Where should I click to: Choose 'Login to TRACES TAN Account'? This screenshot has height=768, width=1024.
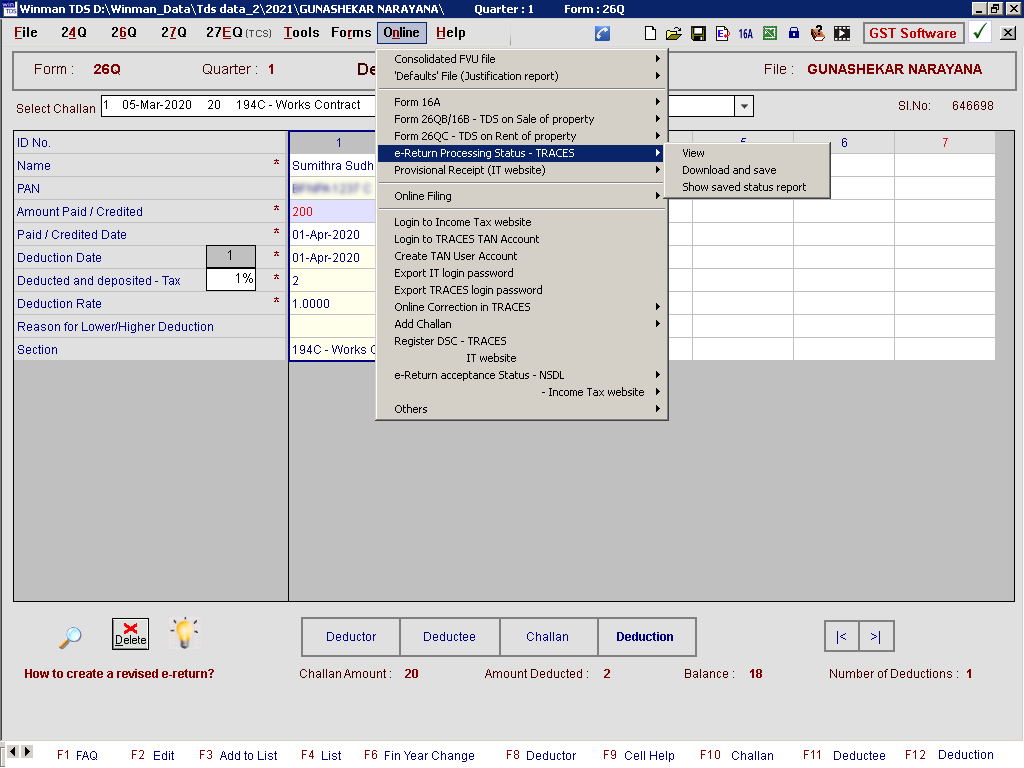tap(466, 239)
